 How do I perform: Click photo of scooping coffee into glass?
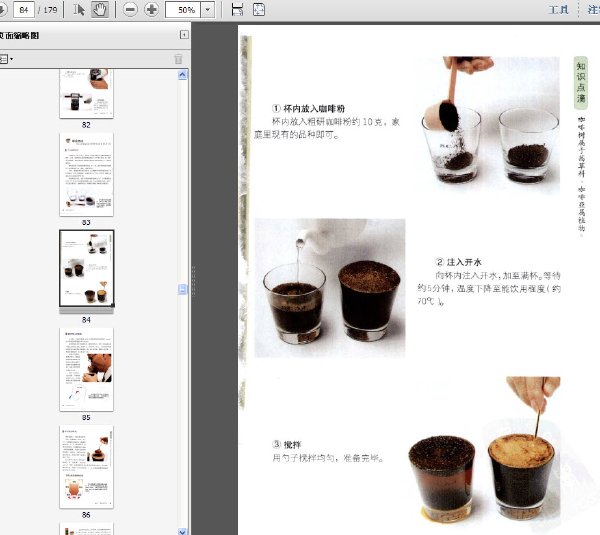pyautogui.click(x=488, y=123)
